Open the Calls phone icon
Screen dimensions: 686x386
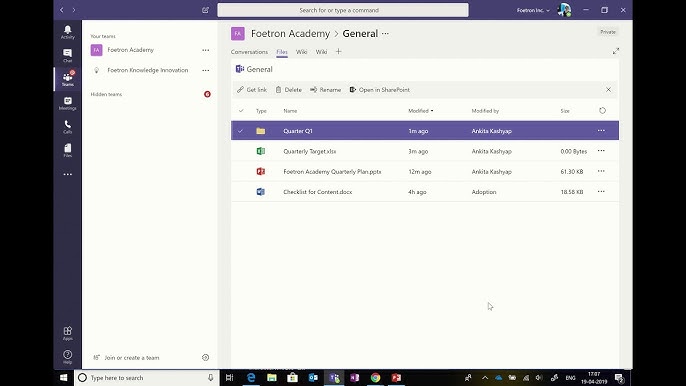pyautogui.click(x=67, y=126)
